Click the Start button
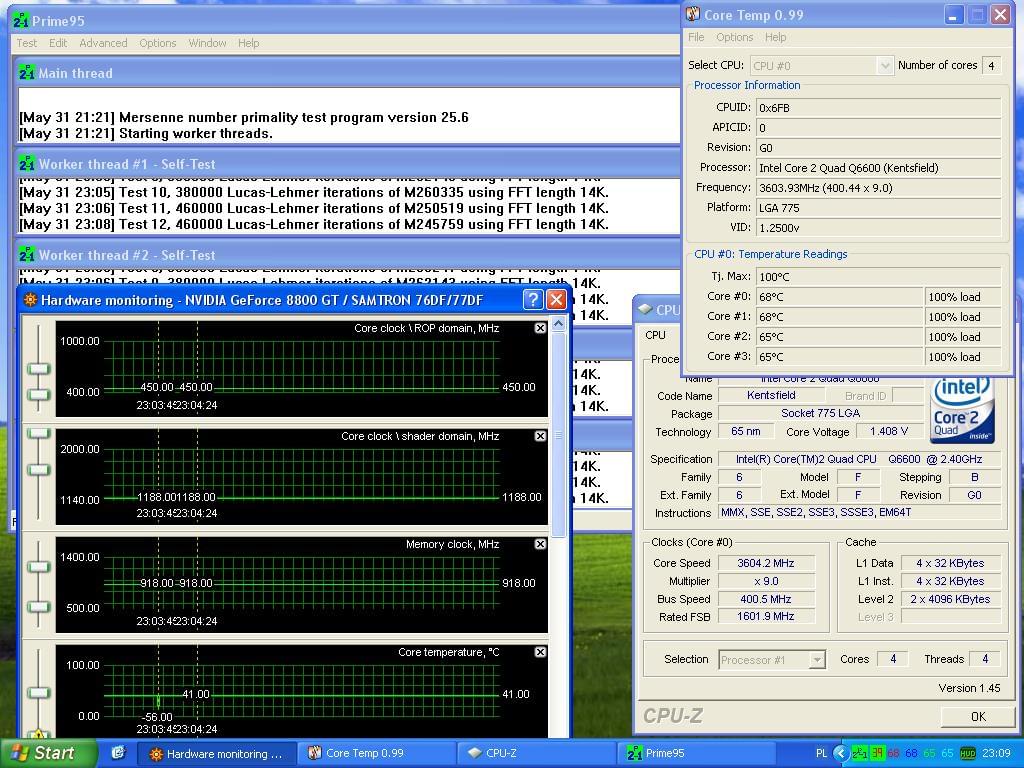 click(48, 753)
